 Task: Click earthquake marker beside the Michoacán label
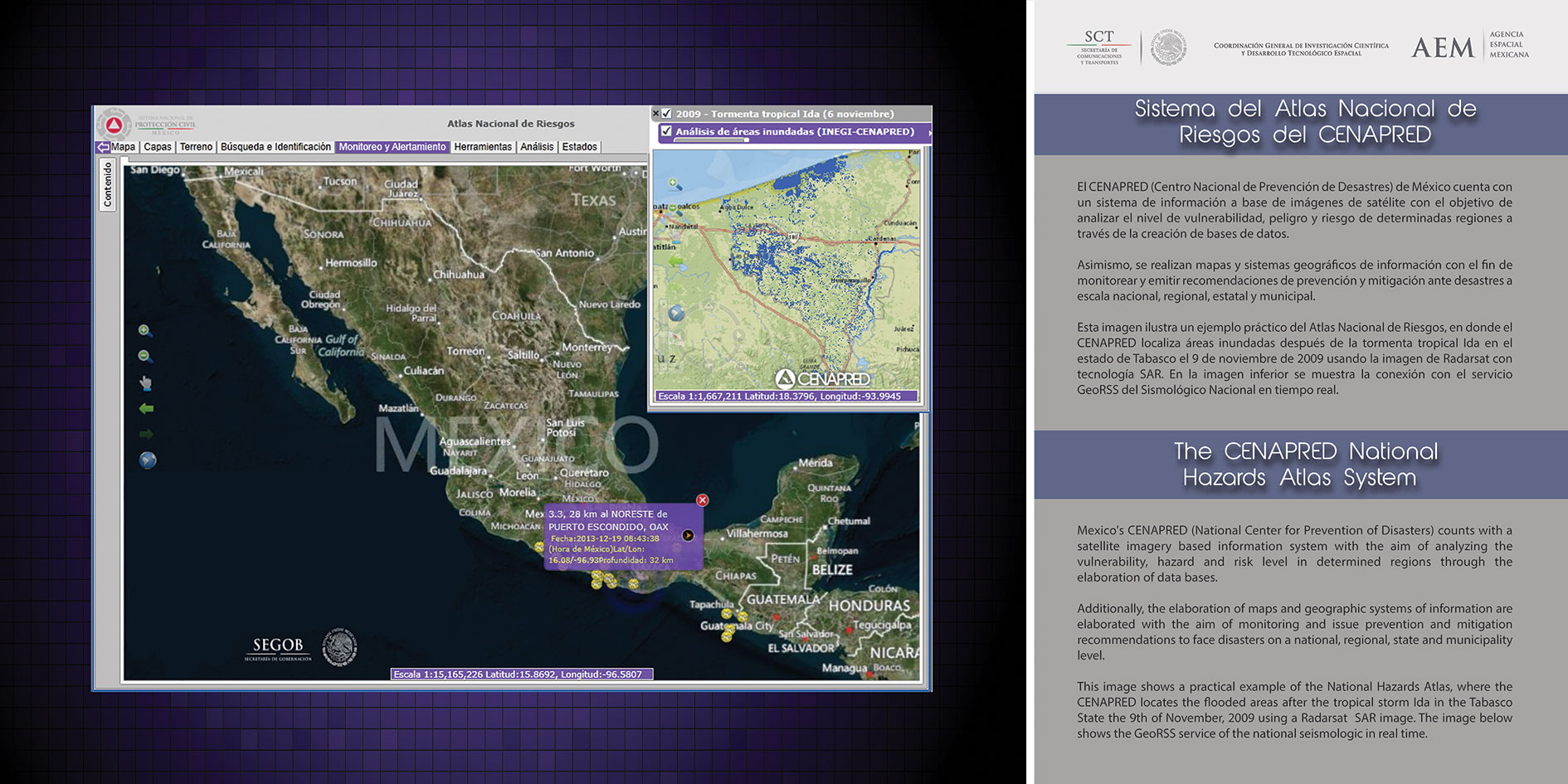click(539, 548)
